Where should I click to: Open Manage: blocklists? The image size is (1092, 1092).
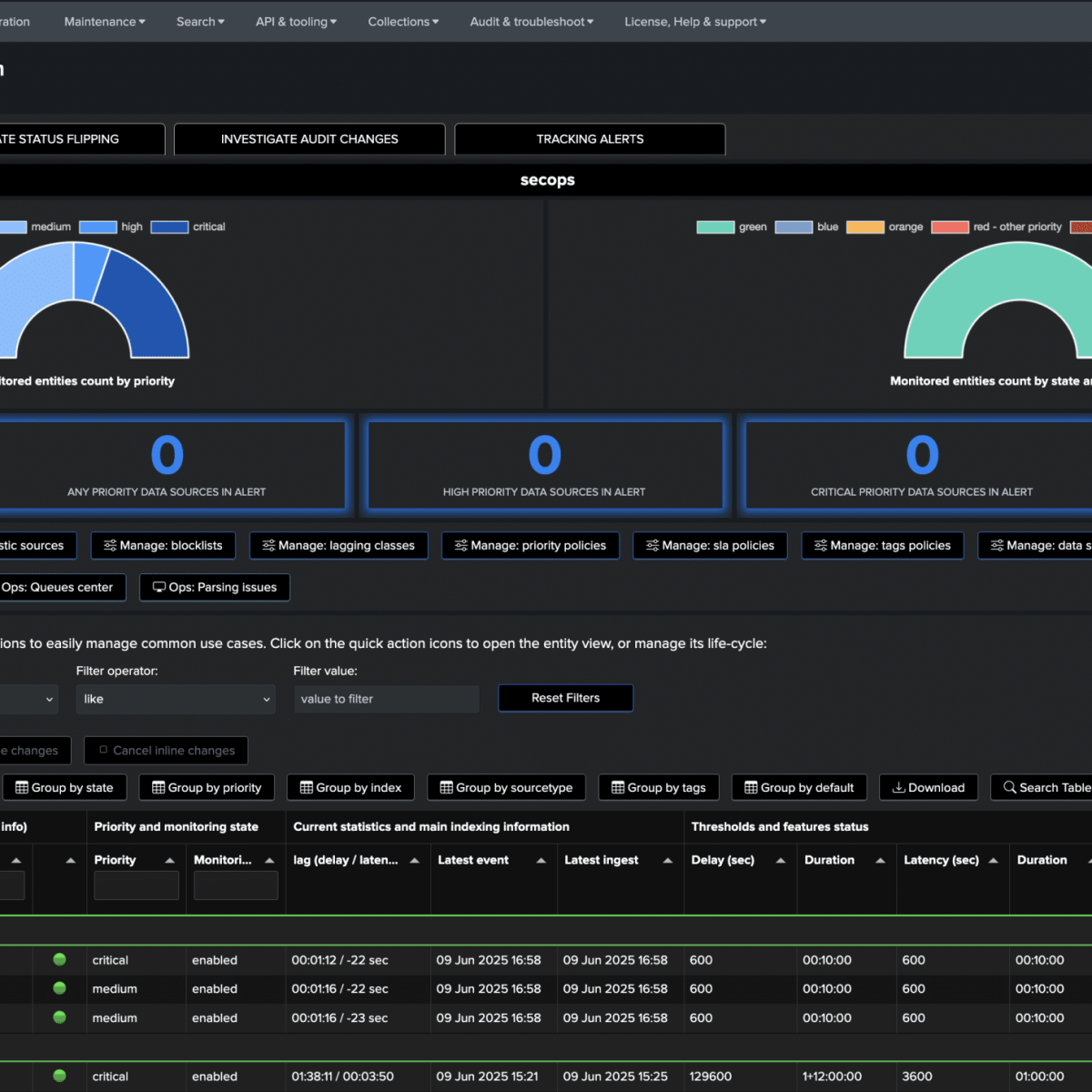tap(163, 545)
